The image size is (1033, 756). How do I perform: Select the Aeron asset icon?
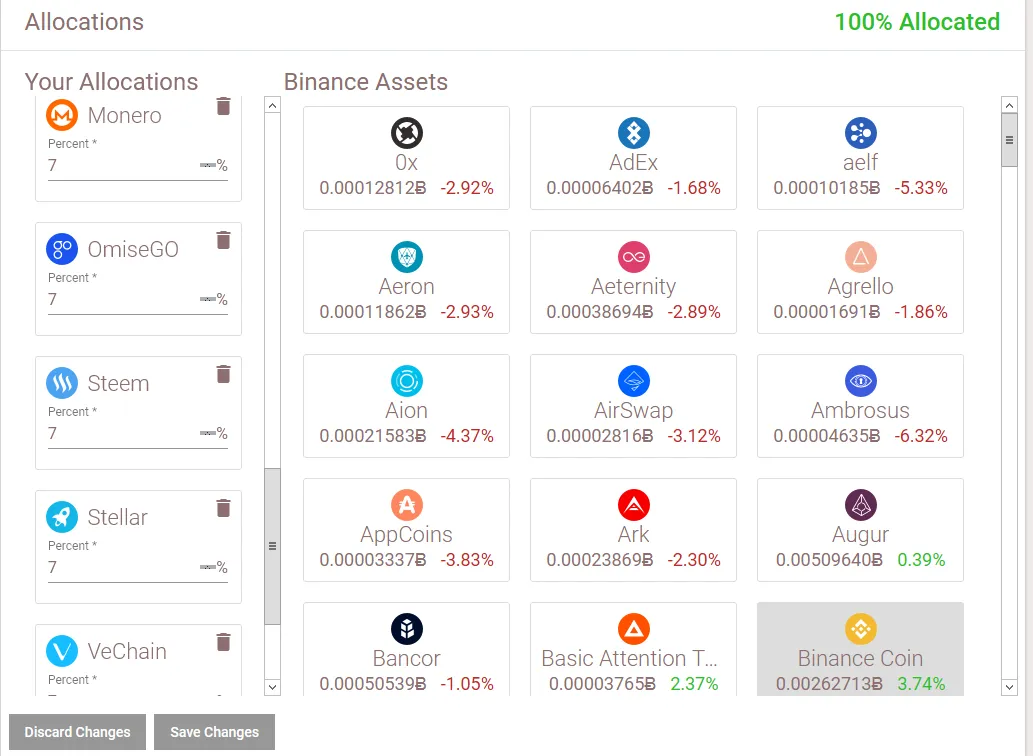pos(406,257)
